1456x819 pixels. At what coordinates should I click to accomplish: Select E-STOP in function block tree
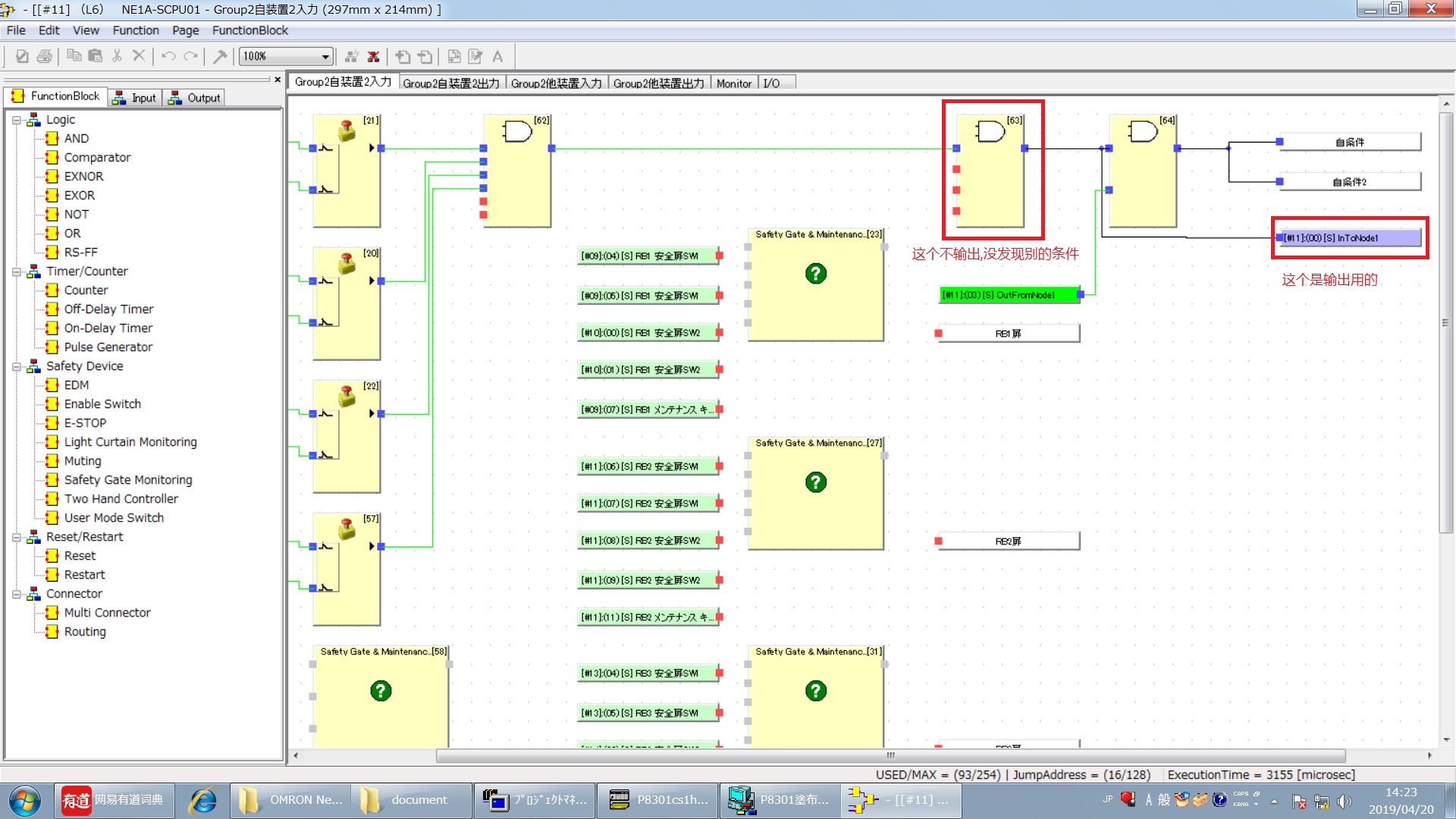85,423
